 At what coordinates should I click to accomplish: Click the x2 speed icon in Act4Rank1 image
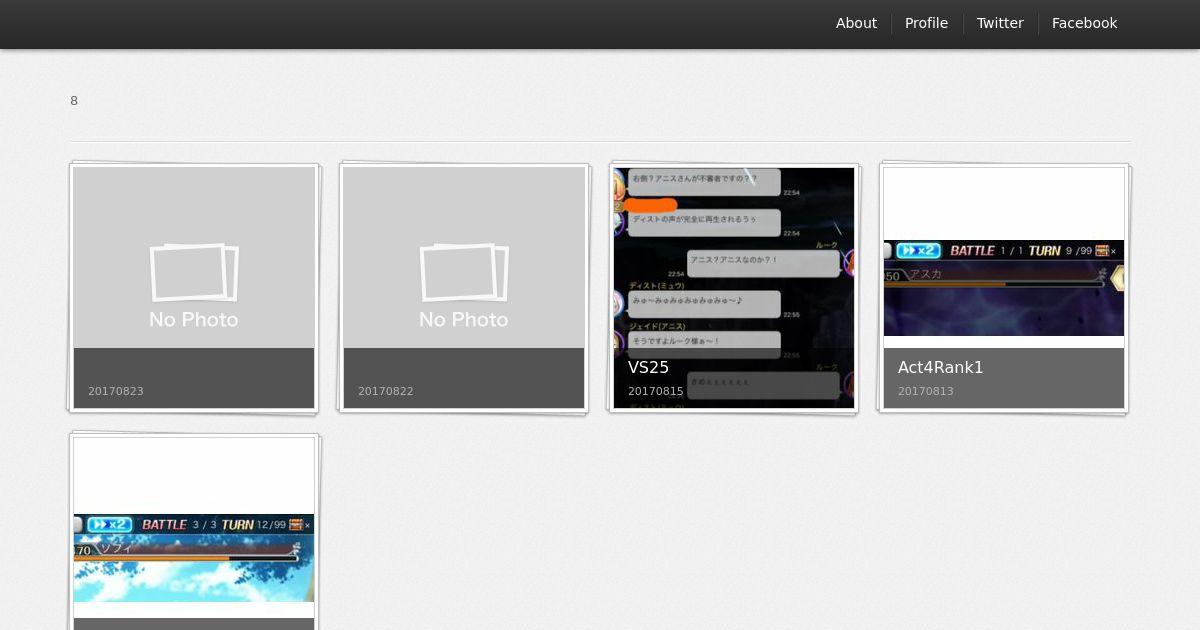pyautogui.click(x=918, y=250)
